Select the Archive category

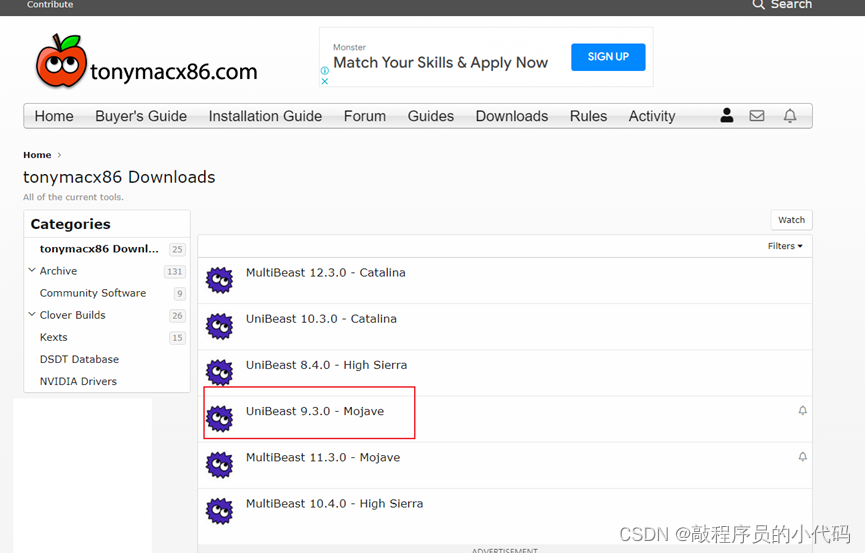pyautogui.click(x=58, y=271)
